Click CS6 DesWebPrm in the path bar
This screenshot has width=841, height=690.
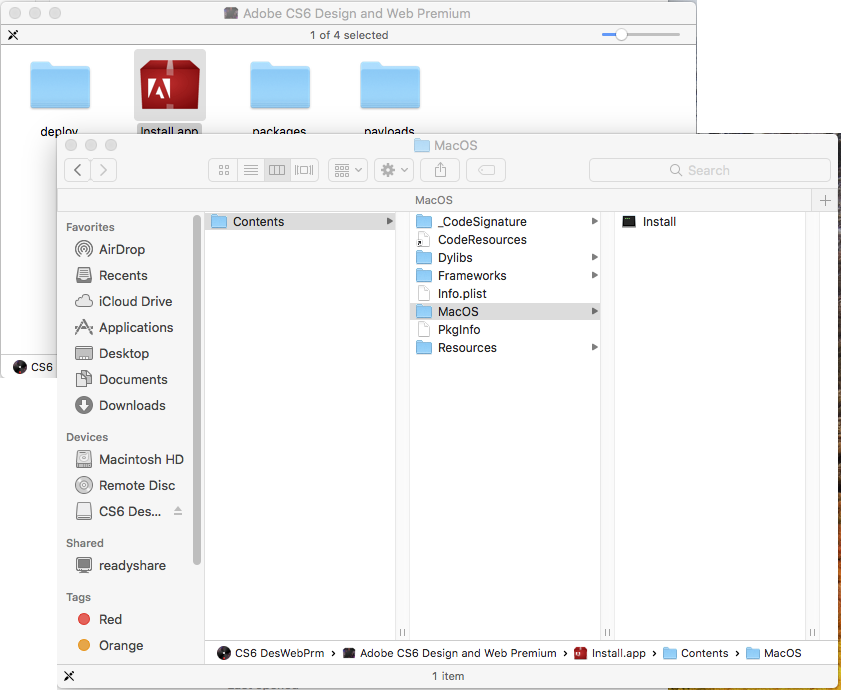(270, 654)
